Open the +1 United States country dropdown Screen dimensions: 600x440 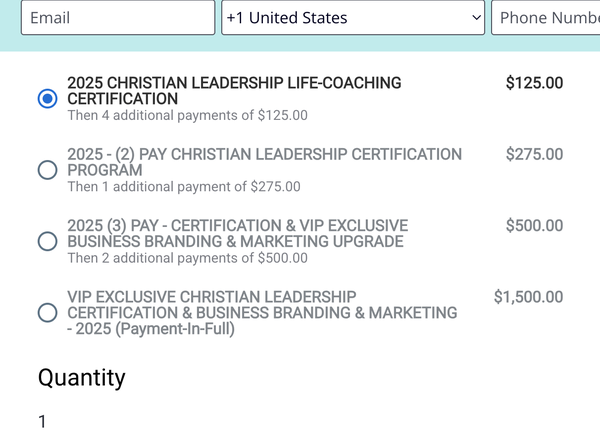pyautogui.click(x=340, y=18)
